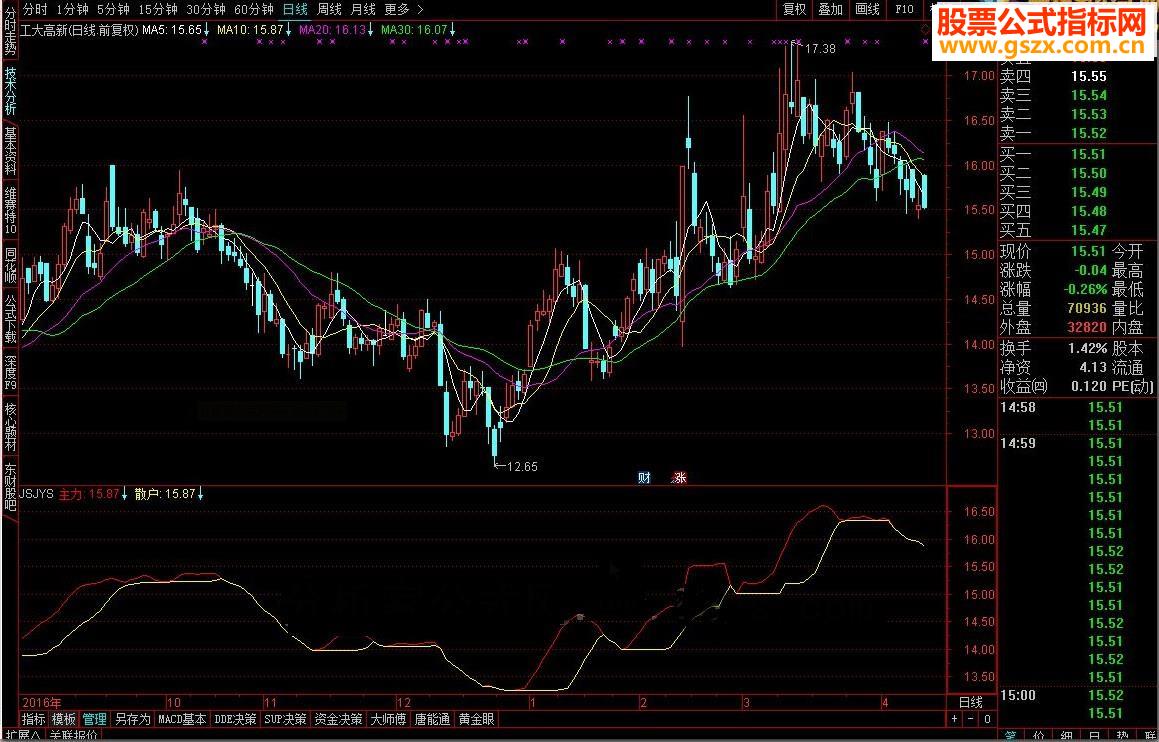Click the 管理 bottom tab
Image resolution: width=1159 pixels, height=742 pixels.
coord(95,719)
